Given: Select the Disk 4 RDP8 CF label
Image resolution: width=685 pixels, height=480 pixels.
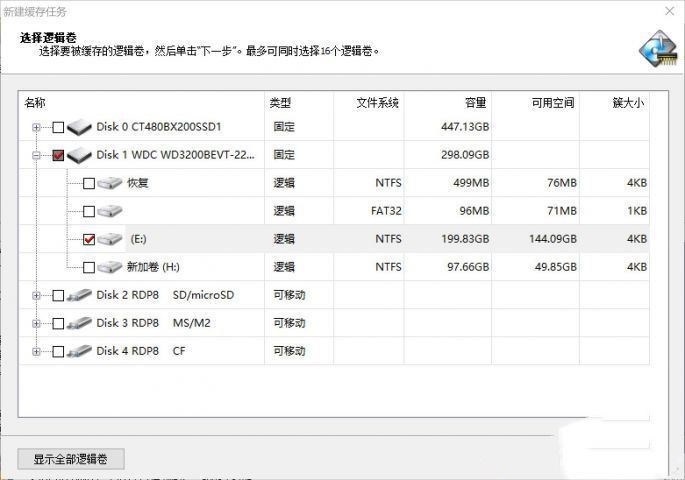Looking at the screenshot, I should [141, 351].
